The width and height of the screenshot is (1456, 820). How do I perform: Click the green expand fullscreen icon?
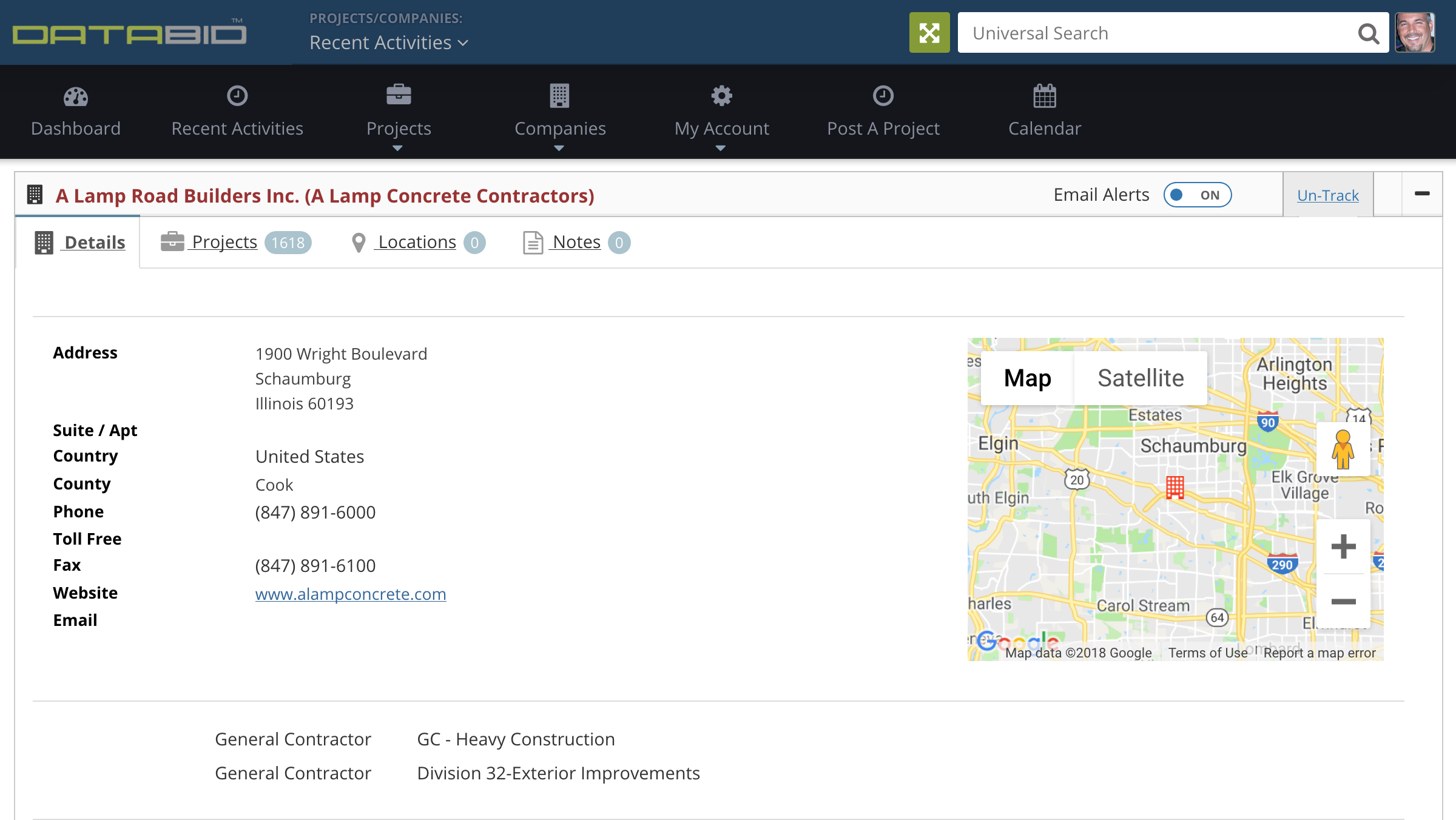tap(929, 33)
